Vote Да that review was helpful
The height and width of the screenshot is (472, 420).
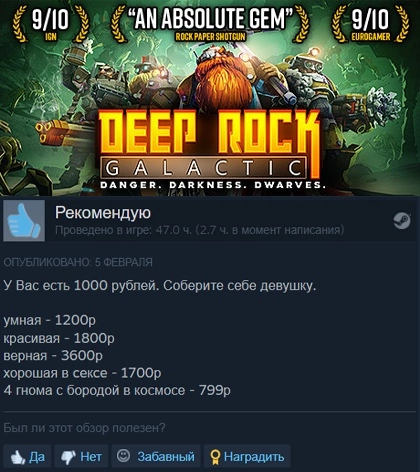tap(27, 456)
